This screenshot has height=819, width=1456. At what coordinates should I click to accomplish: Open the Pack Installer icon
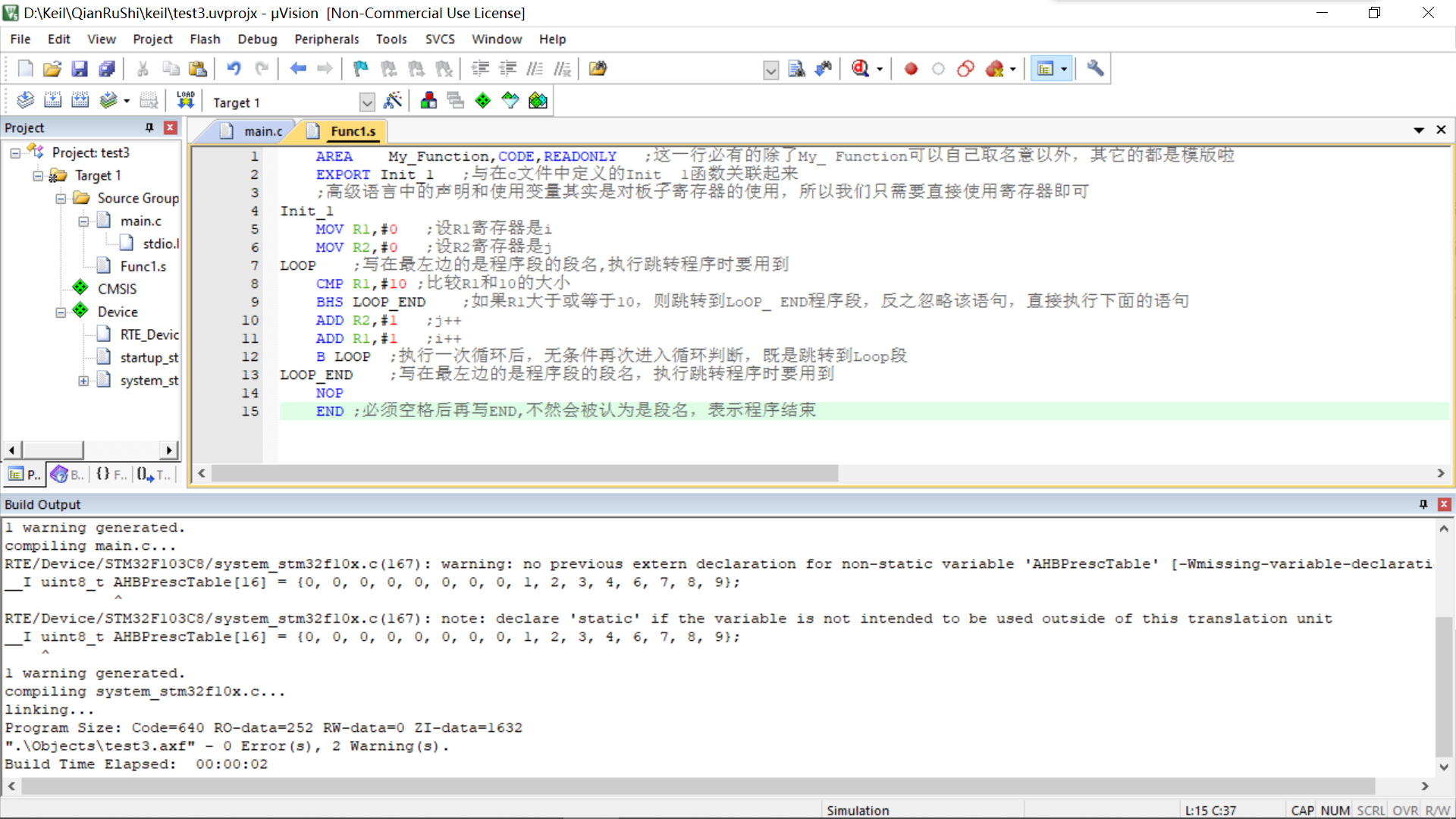538,101
